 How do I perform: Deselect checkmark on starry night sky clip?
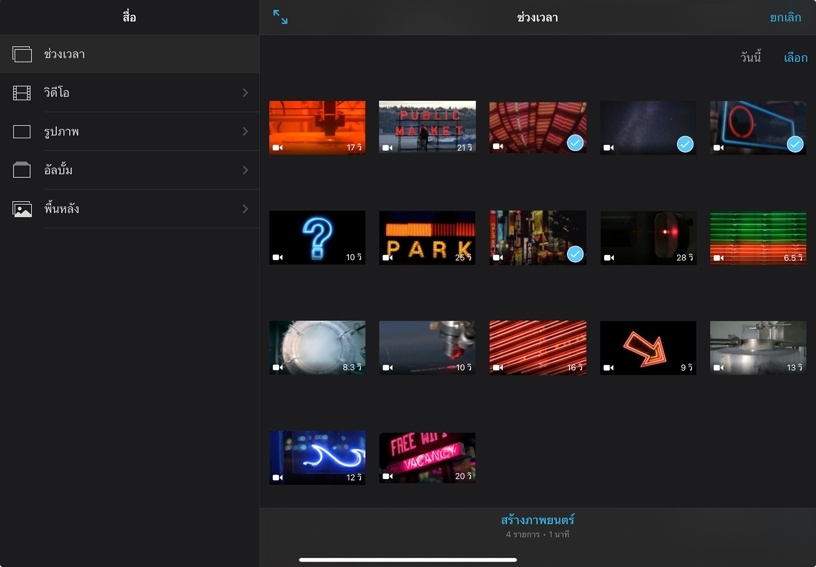coord(685,144)
